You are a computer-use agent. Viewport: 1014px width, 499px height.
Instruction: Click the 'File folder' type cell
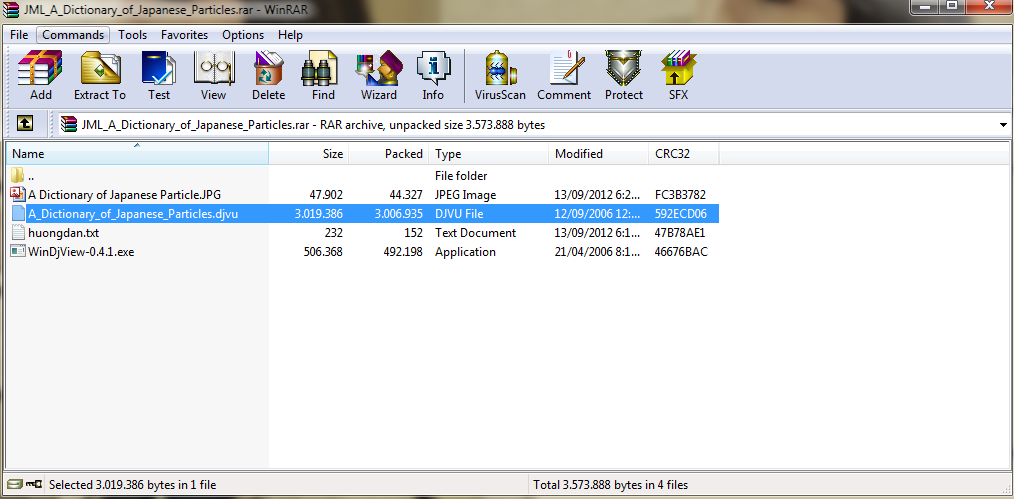click(x=461, y=176)
